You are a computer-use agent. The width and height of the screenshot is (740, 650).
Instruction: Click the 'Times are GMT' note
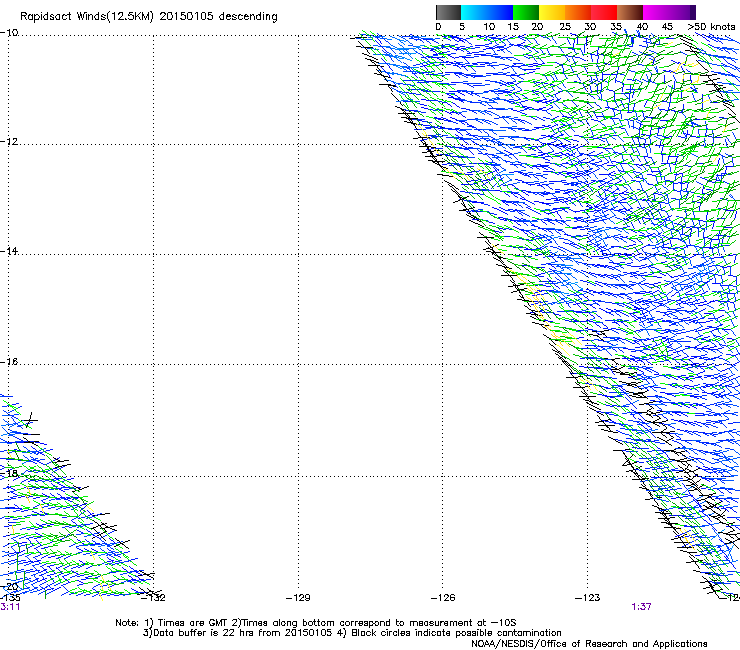[187, 623]
